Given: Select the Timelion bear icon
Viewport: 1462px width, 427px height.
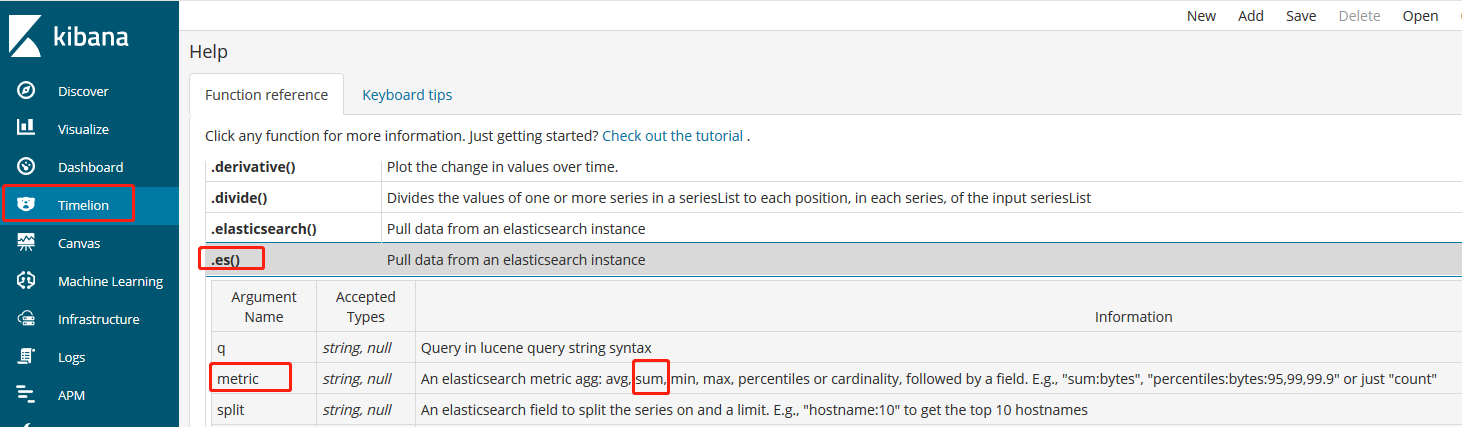Looking at the screenshot, I should 26,205.
